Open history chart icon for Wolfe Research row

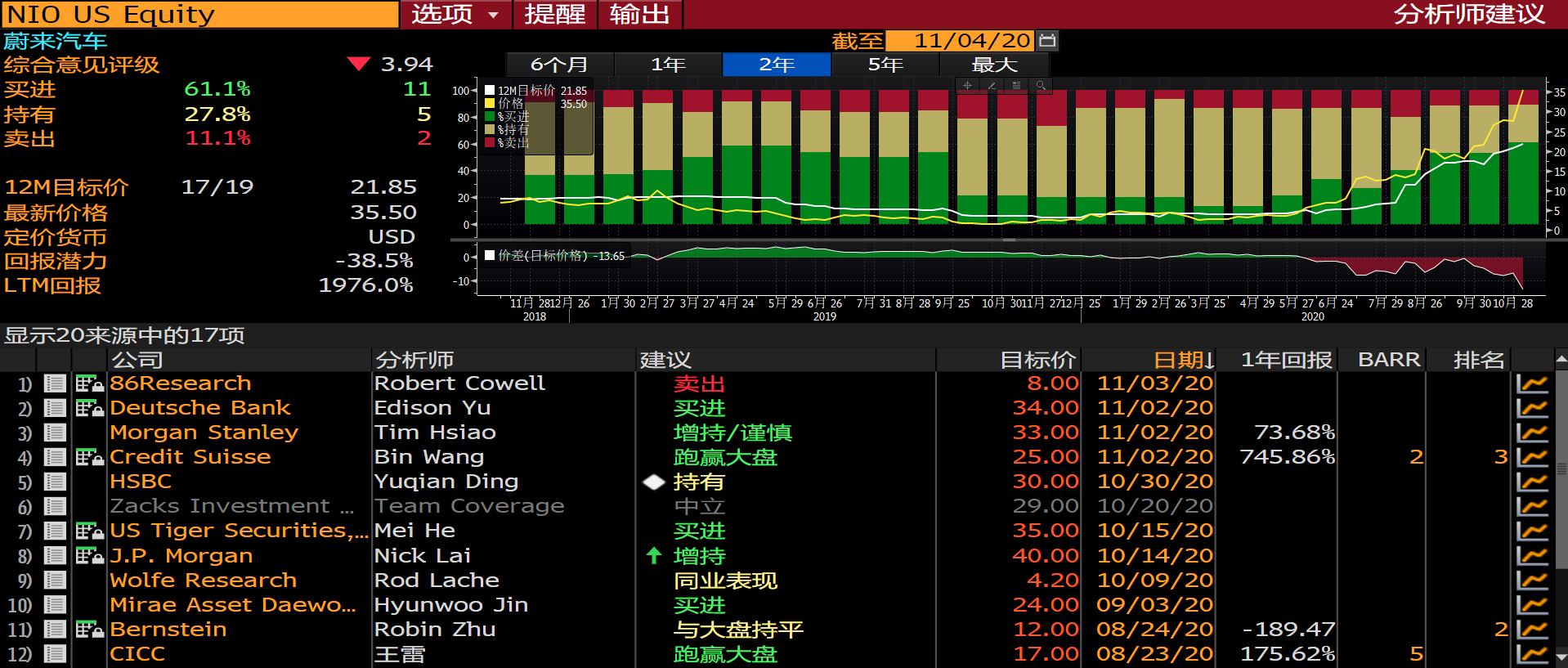click(1532, 580)
